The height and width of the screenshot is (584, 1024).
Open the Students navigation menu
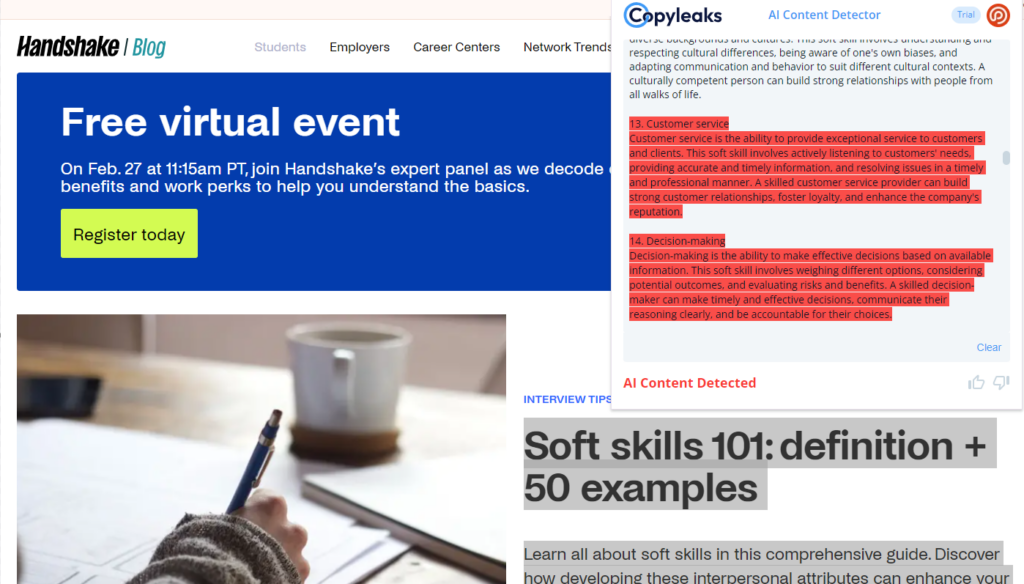[280, 47]
